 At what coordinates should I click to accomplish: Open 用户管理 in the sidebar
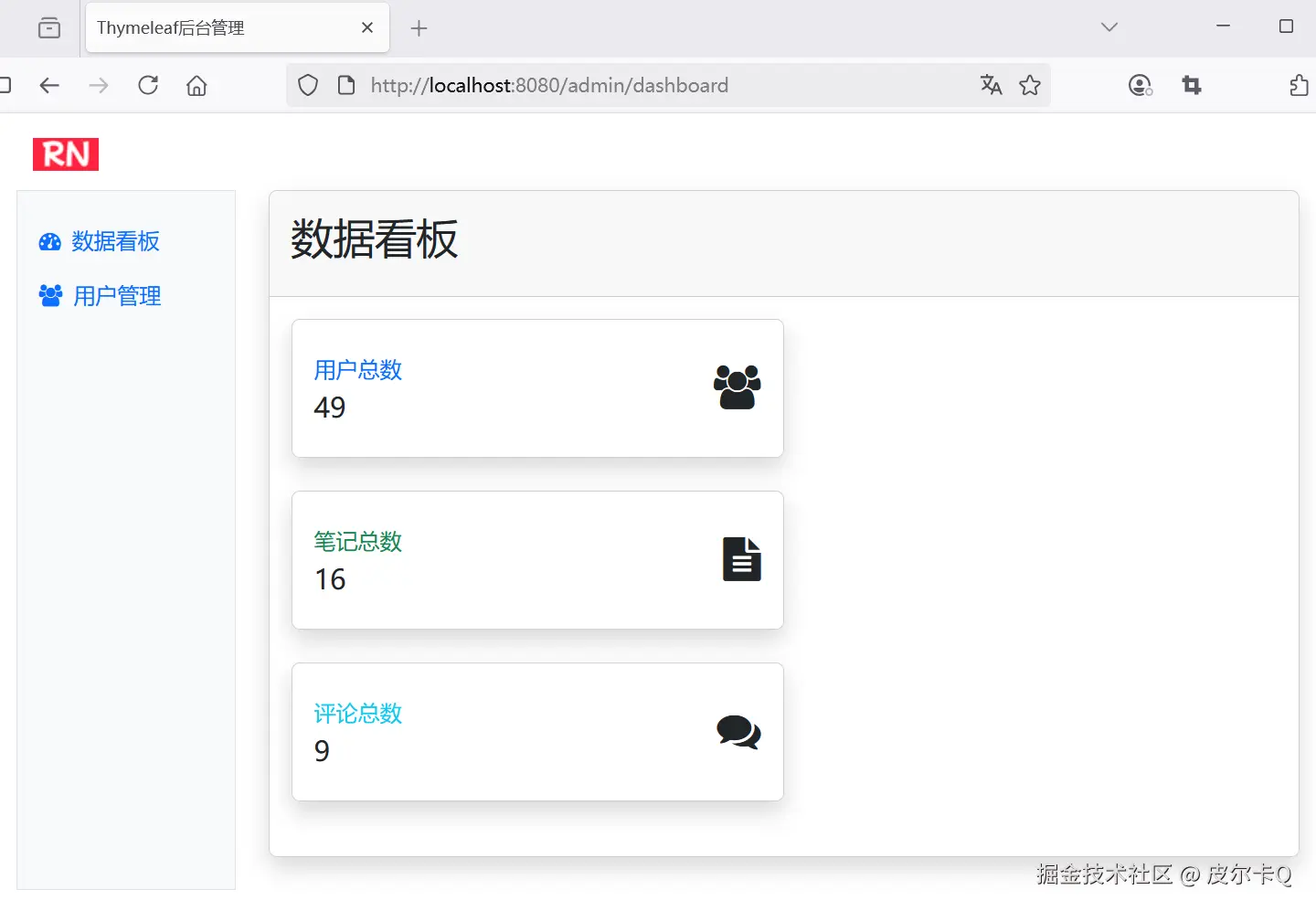(x=117, y=296)
